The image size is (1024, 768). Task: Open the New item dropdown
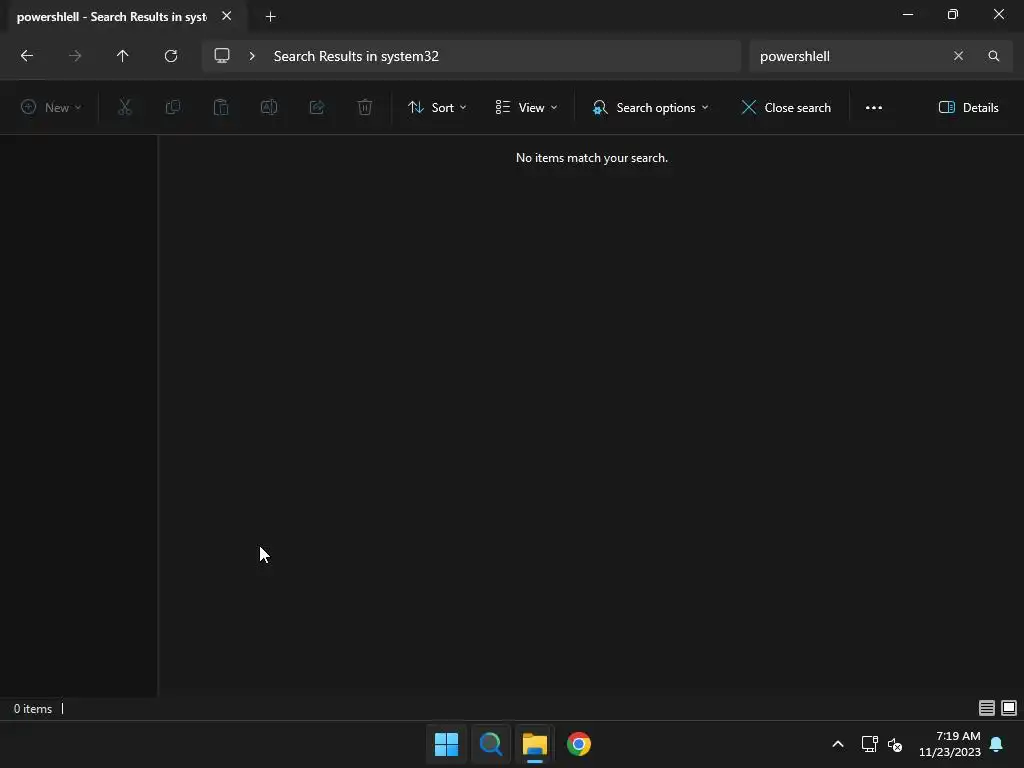[51, 108]
